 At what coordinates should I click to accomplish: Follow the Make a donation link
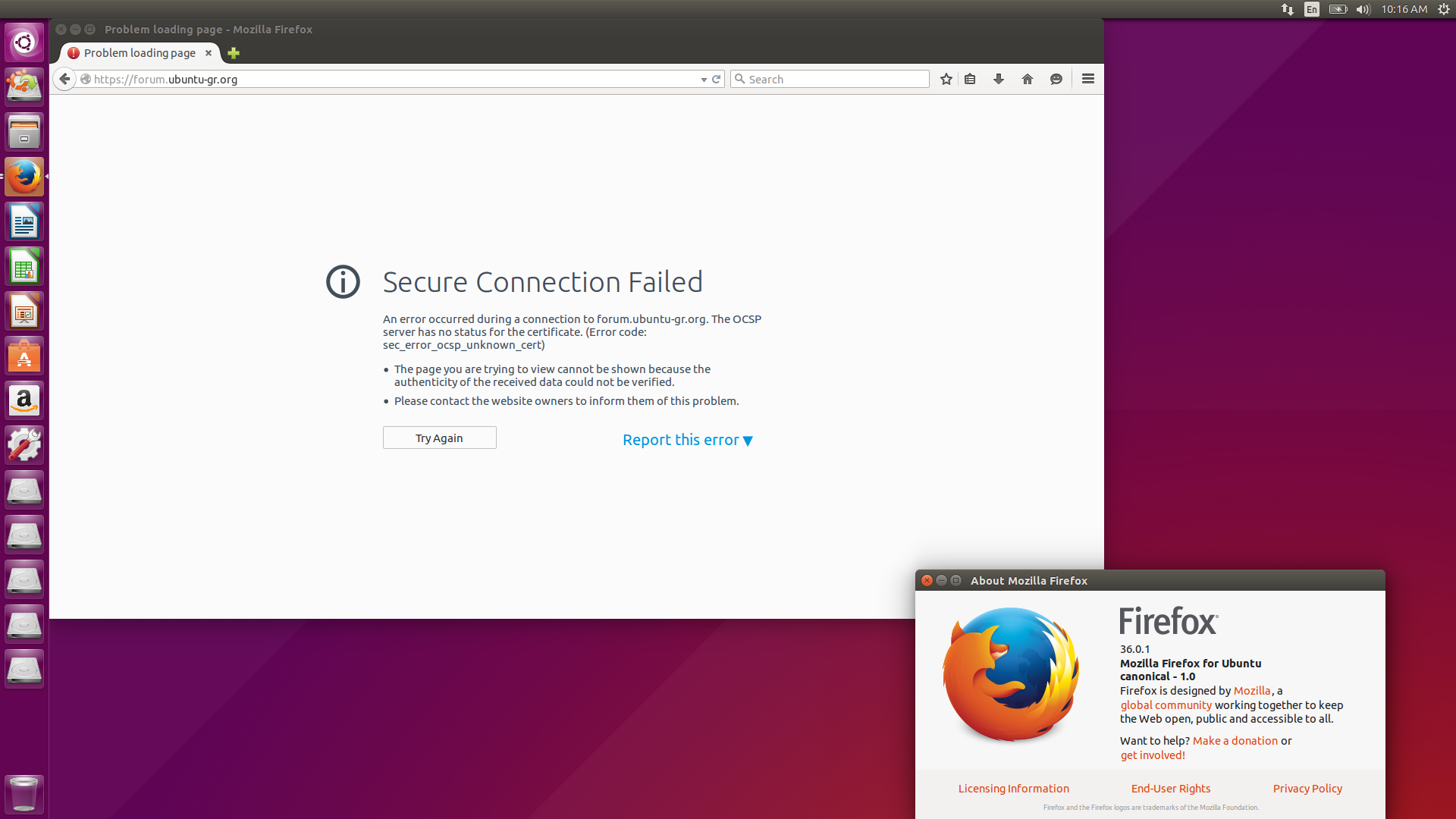click(x=1235, y=741)
